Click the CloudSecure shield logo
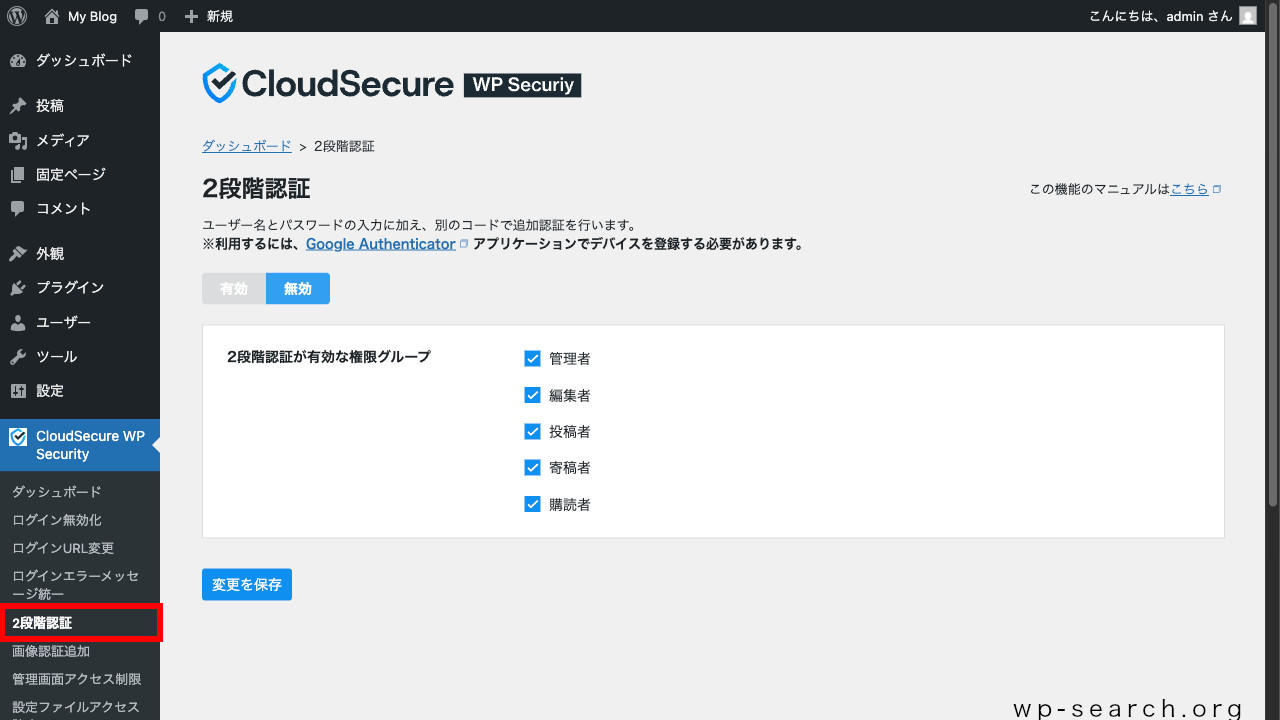This screenshot has height=720, width=1280. [218, 82]
